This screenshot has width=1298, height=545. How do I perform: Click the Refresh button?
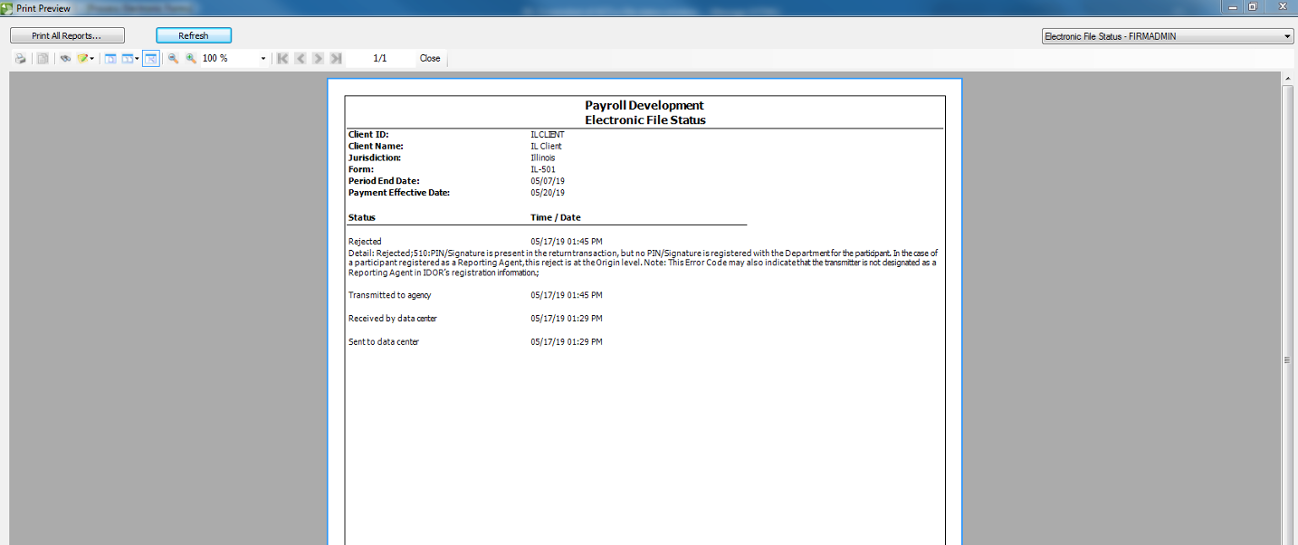click(x=193, y=36)
